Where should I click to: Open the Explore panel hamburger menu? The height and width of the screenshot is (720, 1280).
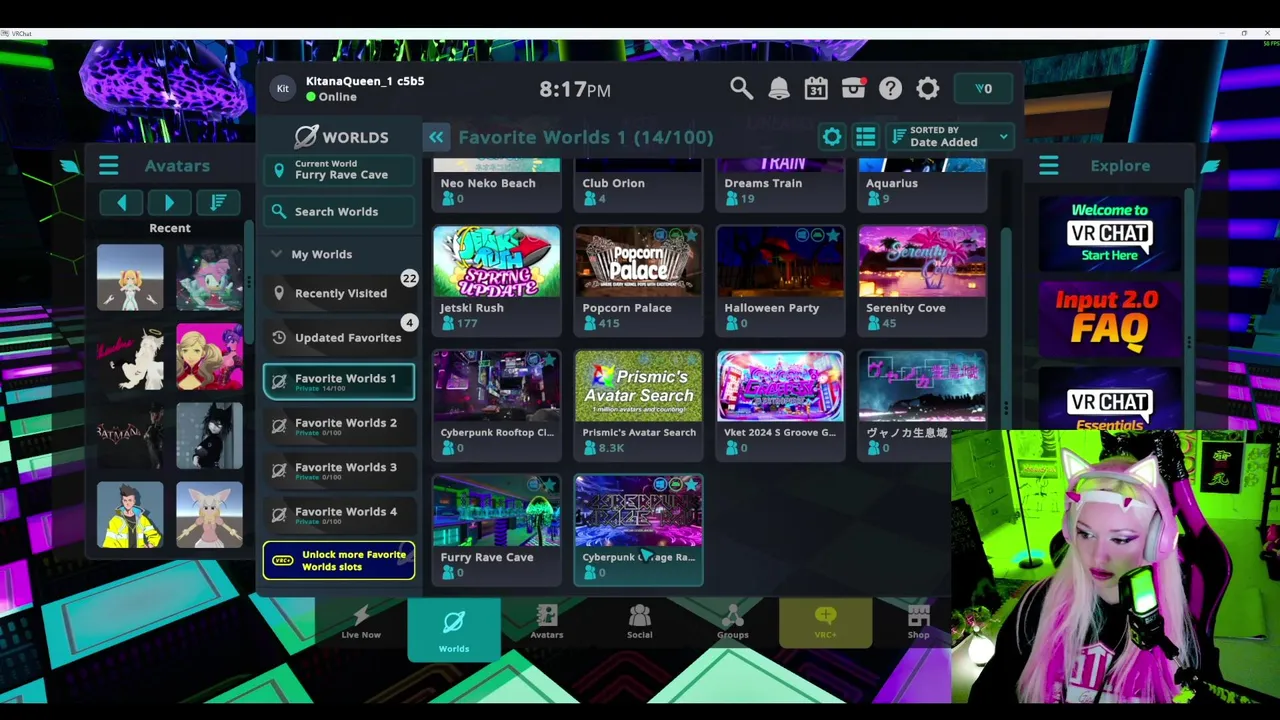(1048, 166)
